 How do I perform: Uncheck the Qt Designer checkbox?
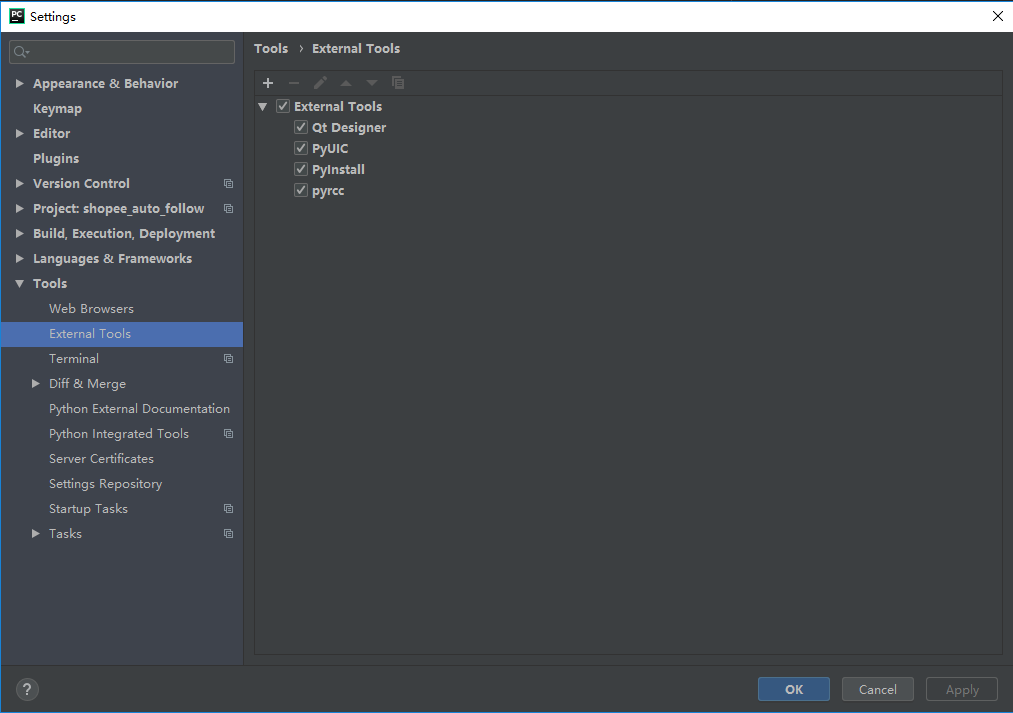click(300, 127)
